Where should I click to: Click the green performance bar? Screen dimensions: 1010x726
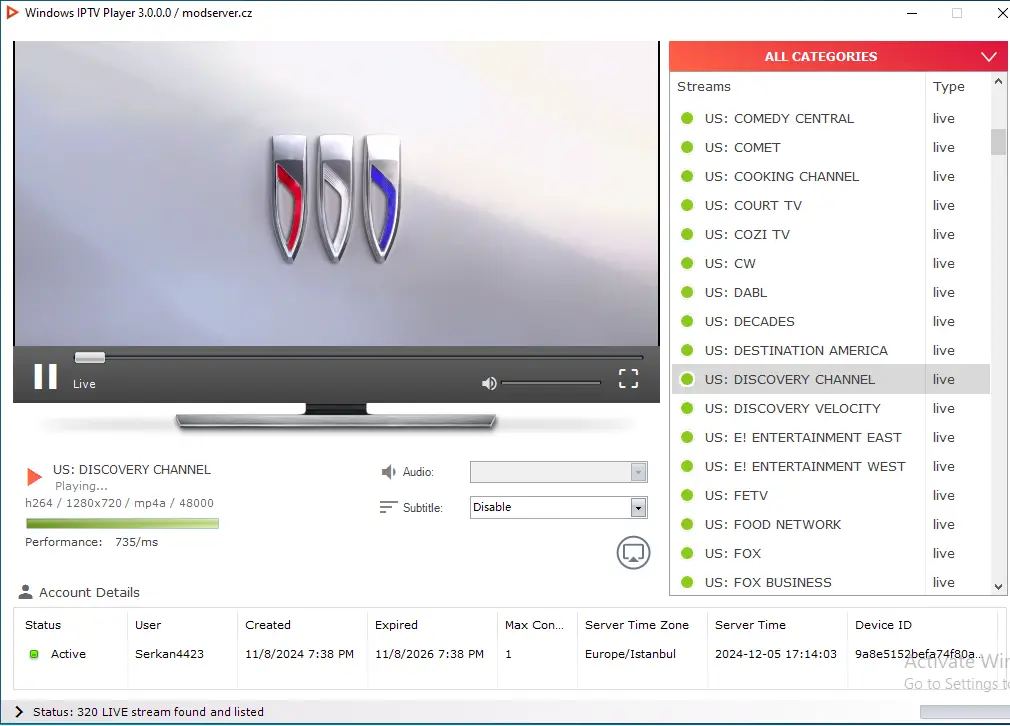click(122, 523)
